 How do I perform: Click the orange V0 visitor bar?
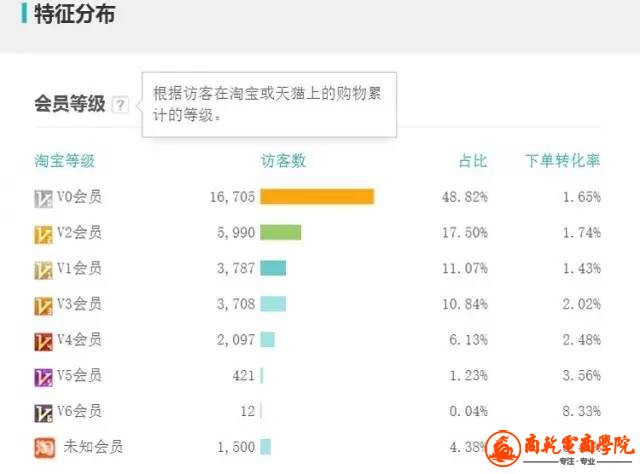pos(317,196)
